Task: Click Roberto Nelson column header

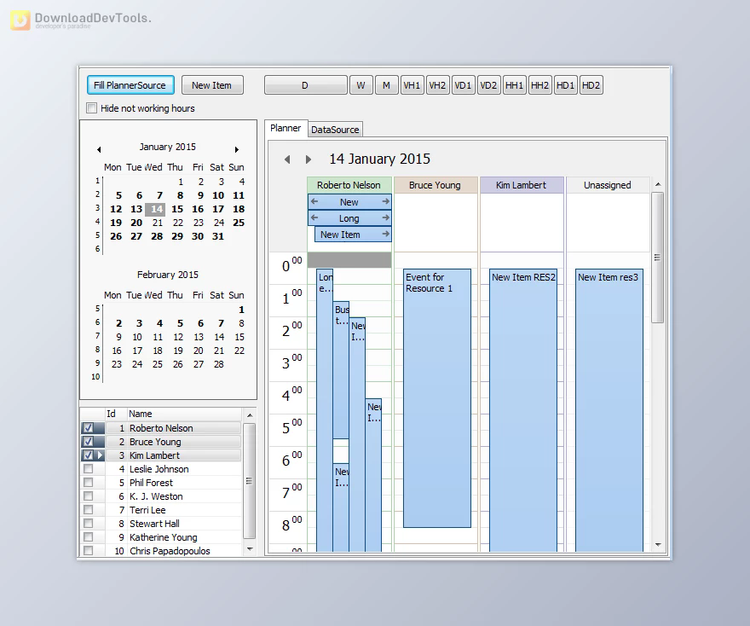Action: pyautogui.click(x=349, y=185)
